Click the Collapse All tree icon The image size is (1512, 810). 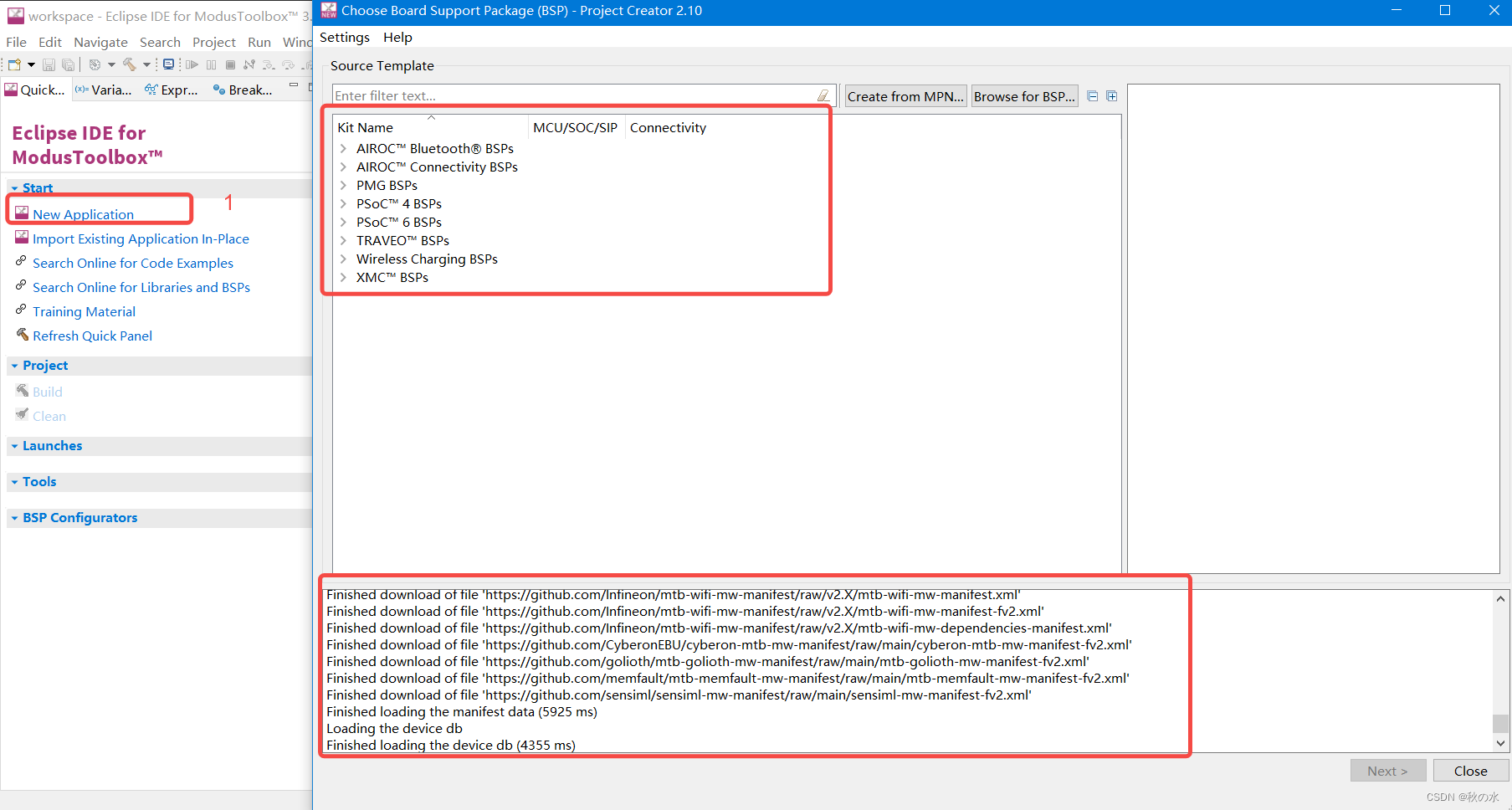pos(1093,96)
